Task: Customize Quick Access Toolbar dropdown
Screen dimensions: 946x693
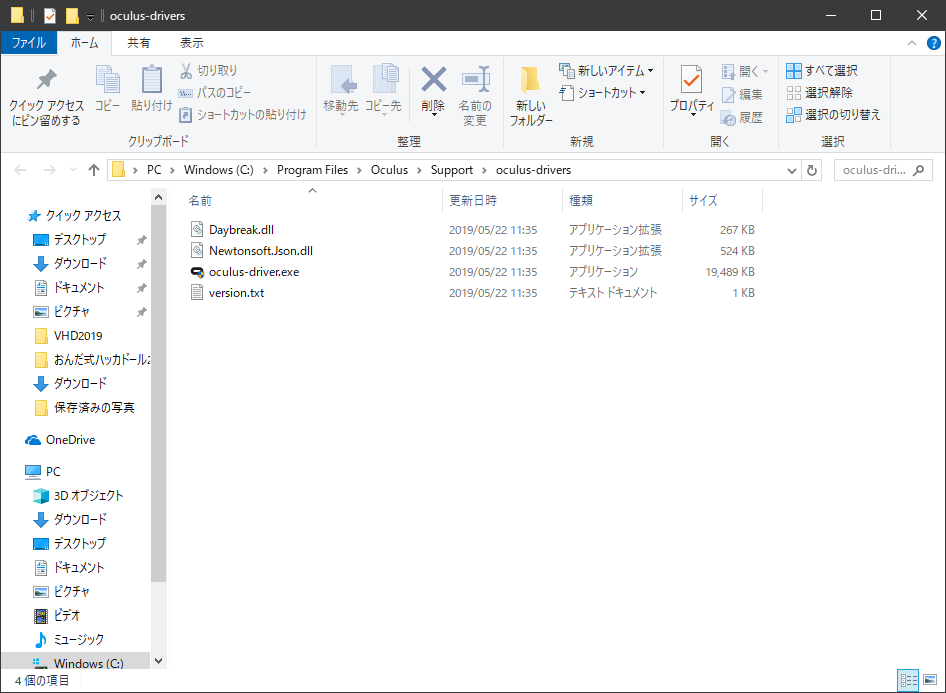Action: (90, 17)
